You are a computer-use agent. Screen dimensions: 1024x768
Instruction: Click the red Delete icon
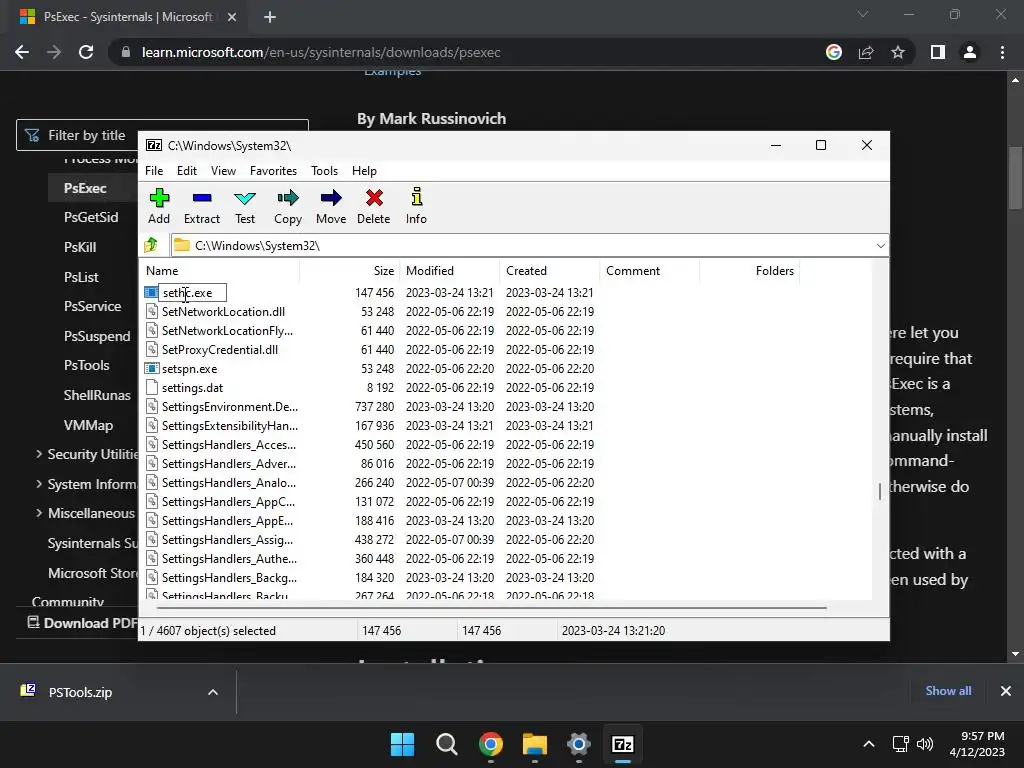(374, 198)
